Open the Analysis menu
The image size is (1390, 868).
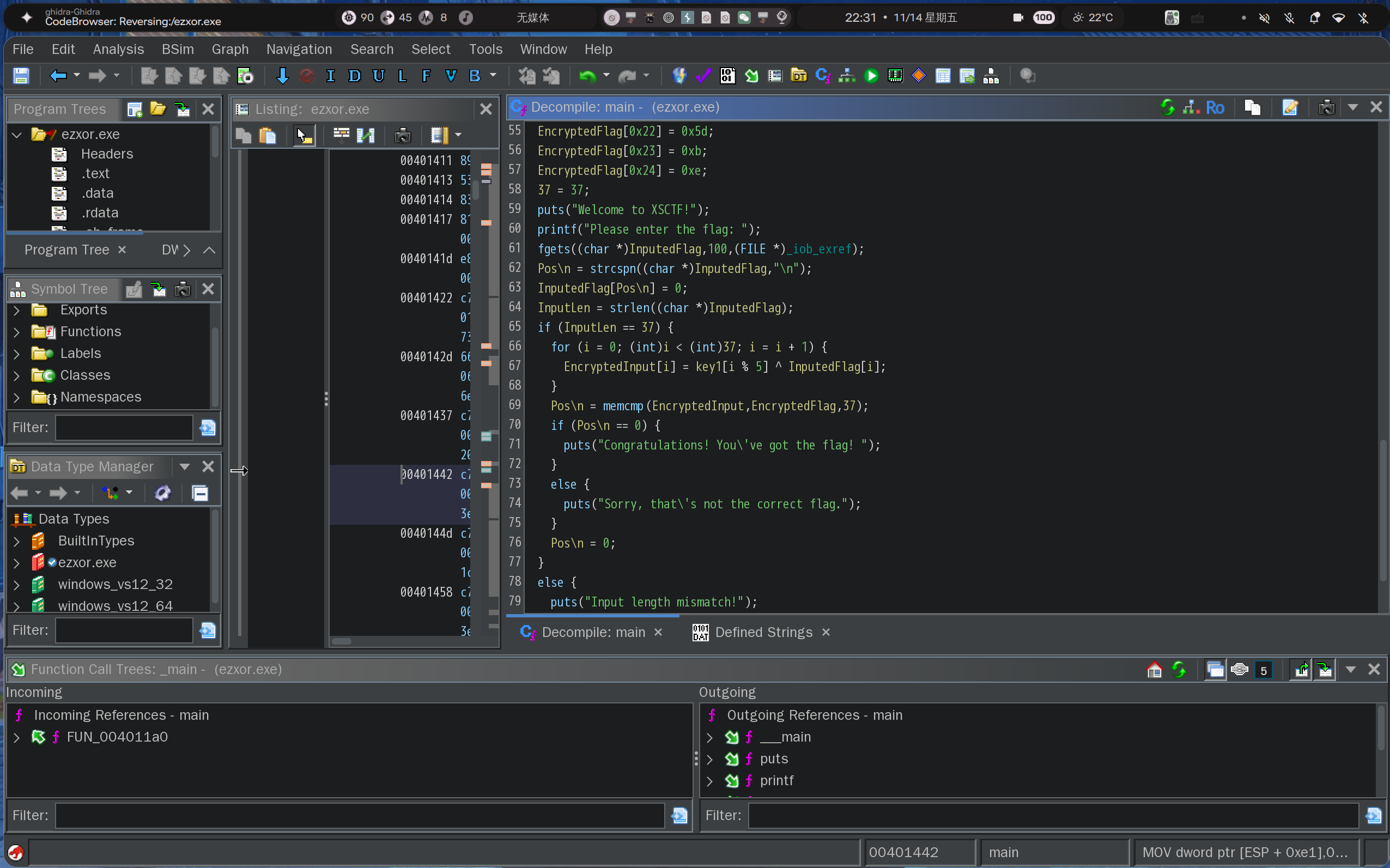pyautogui.click(x=118, y=50)
